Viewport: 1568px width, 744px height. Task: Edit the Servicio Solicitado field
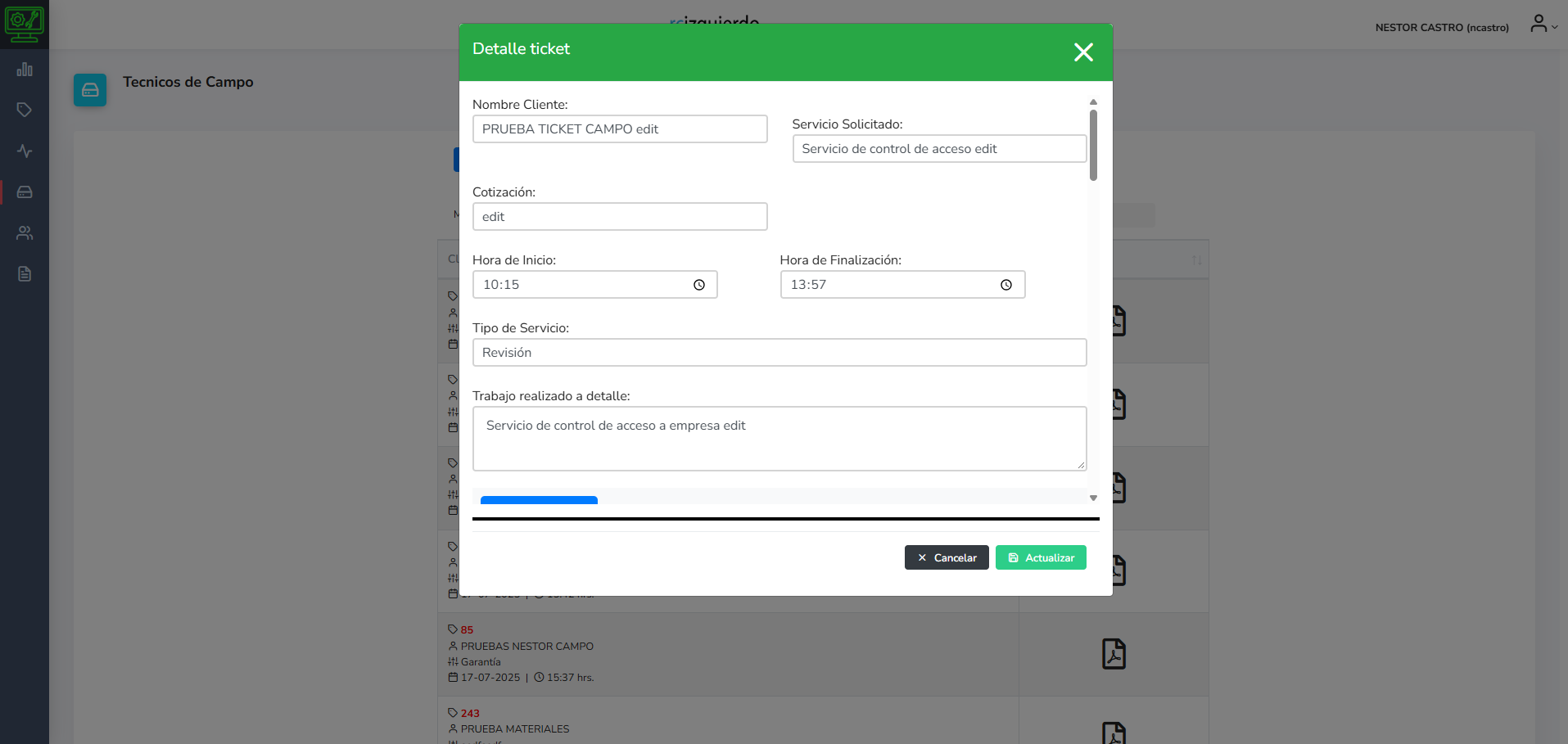939,148
